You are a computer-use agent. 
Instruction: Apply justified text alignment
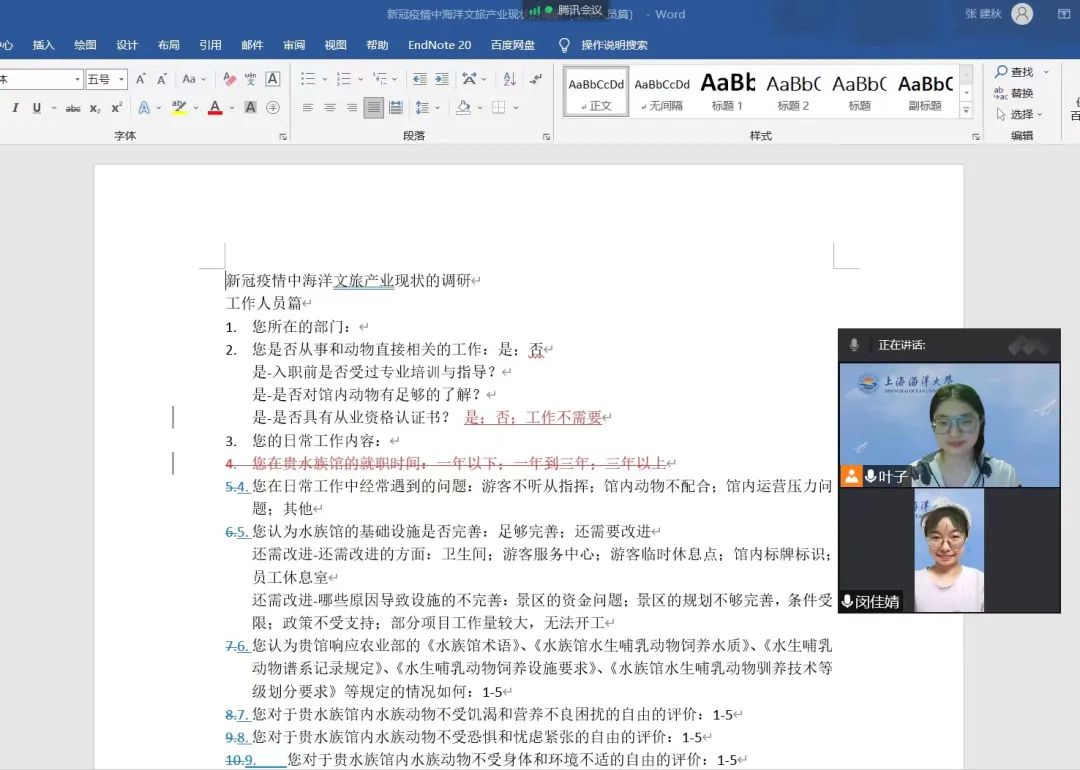[x=373, y=107]
